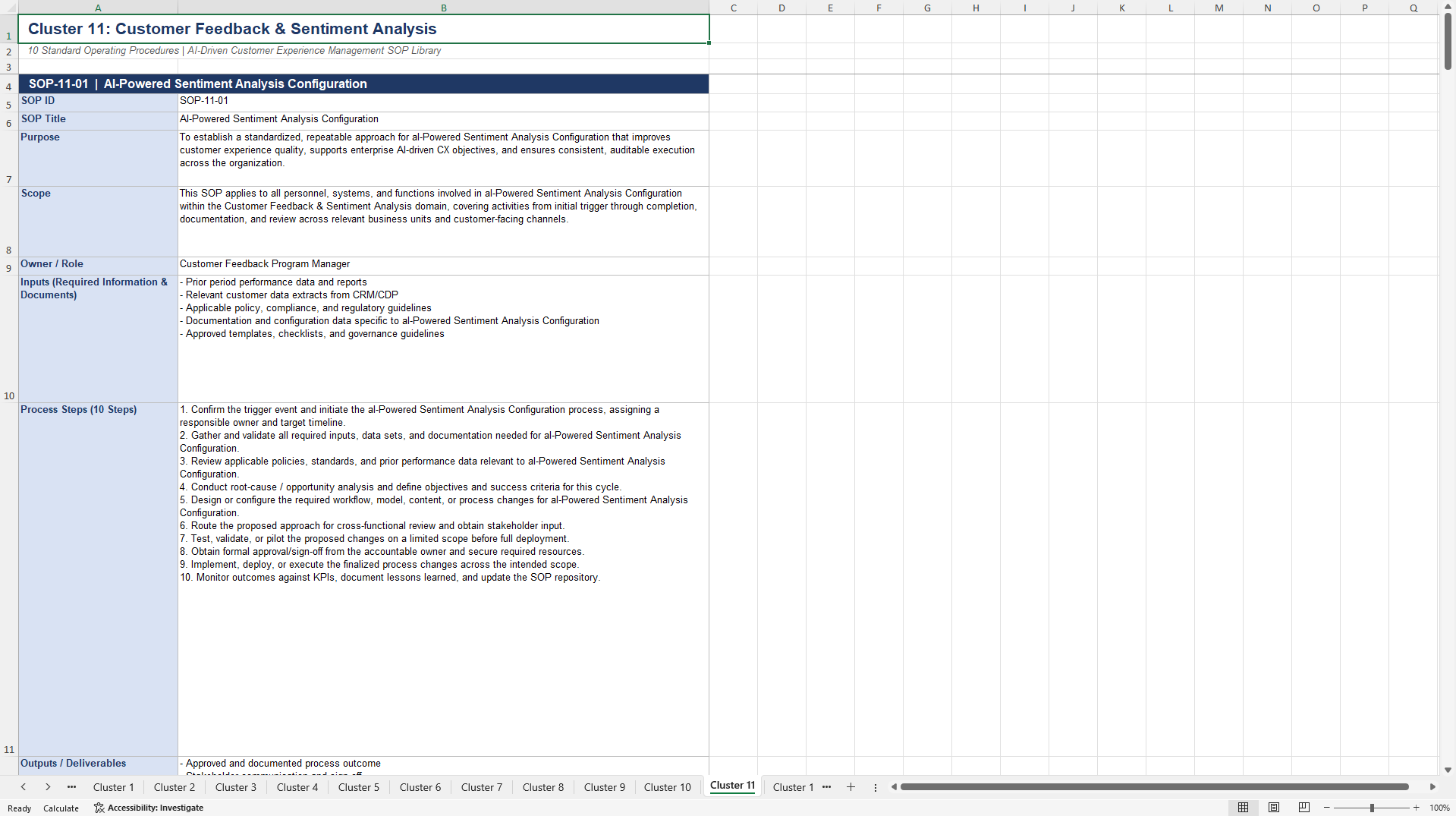The image size is (1456, 816).
Task: Switch to Page Layout view icon
Action: tap(1273, 808)
